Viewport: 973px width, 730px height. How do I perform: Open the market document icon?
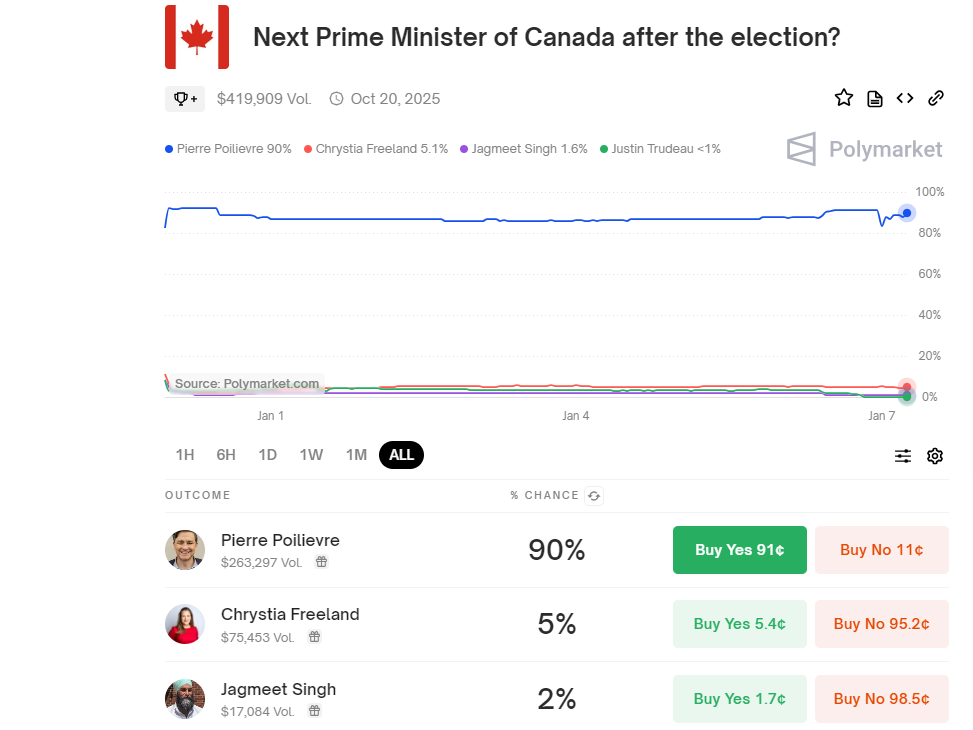point(875,98)
